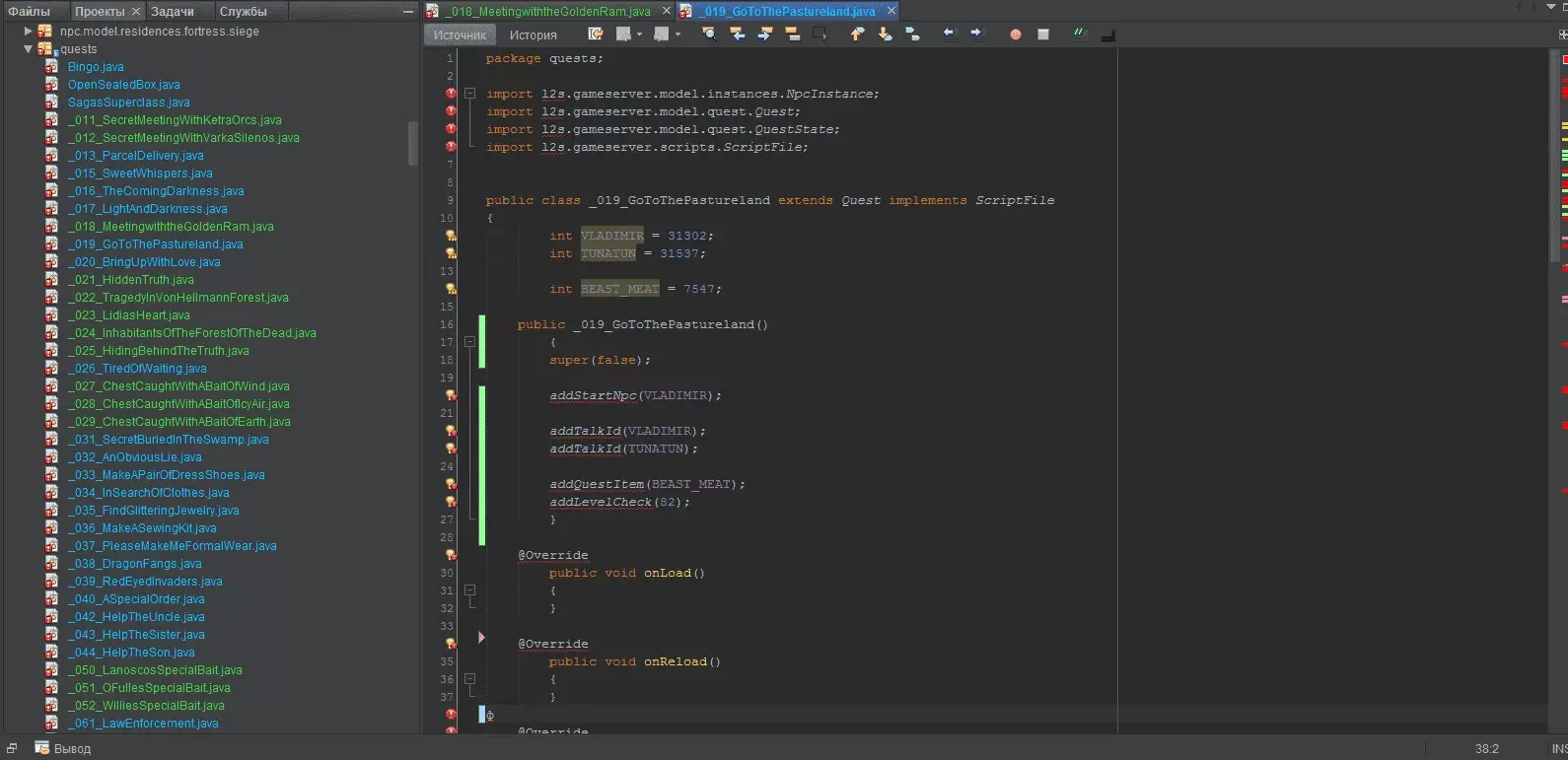Open Bingo.java in project tree
Image resolution: width=1568 pixels, height=760 pixels.
click(x=96, y=67)
